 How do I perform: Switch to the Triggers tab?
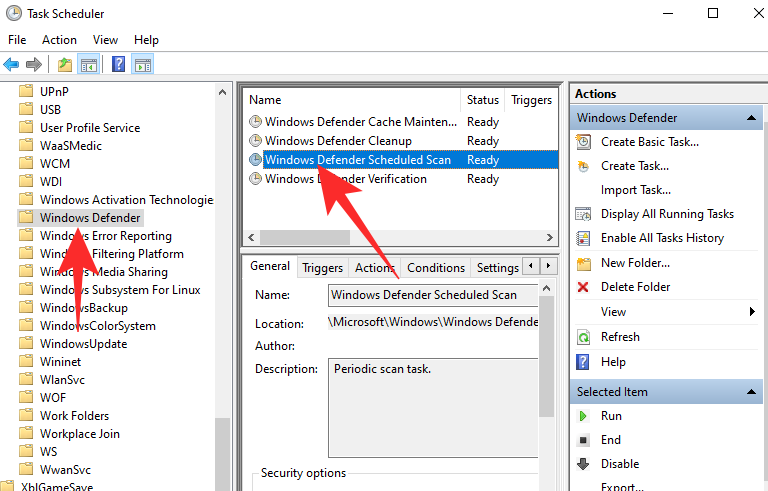(x=322, y=268)
